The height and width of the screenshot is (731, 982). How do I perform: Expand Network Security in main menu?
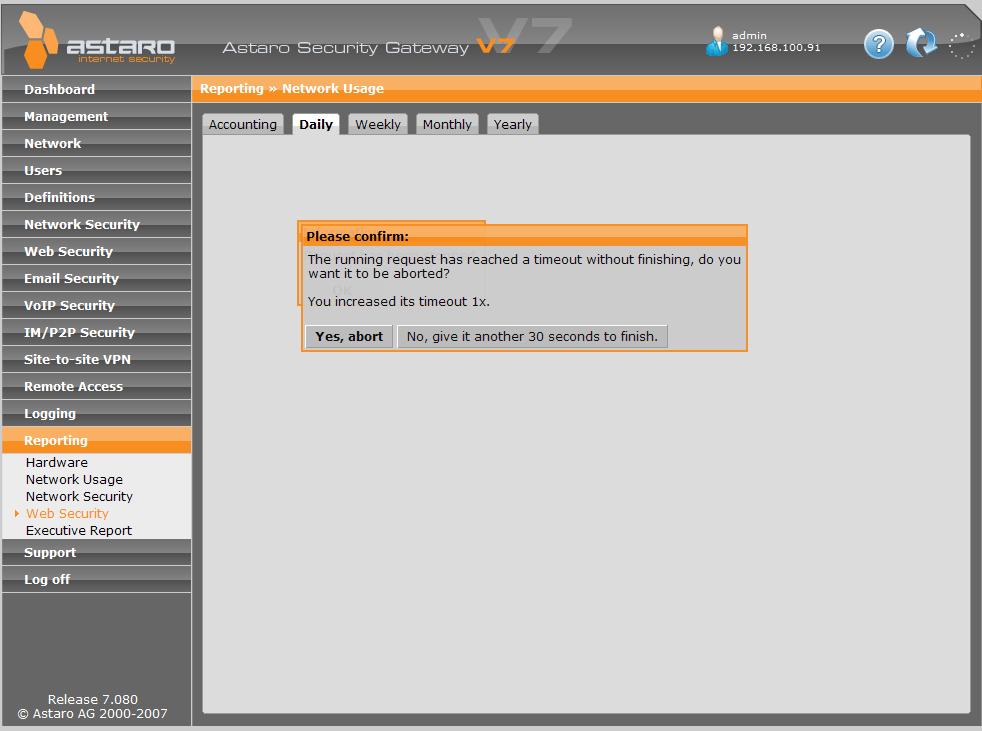coord(96,224)
